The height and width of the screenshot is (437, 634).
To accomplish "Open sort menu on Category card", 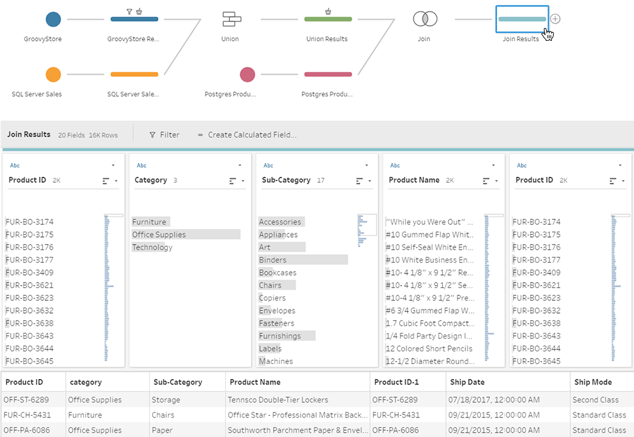I will coord(237,181).
